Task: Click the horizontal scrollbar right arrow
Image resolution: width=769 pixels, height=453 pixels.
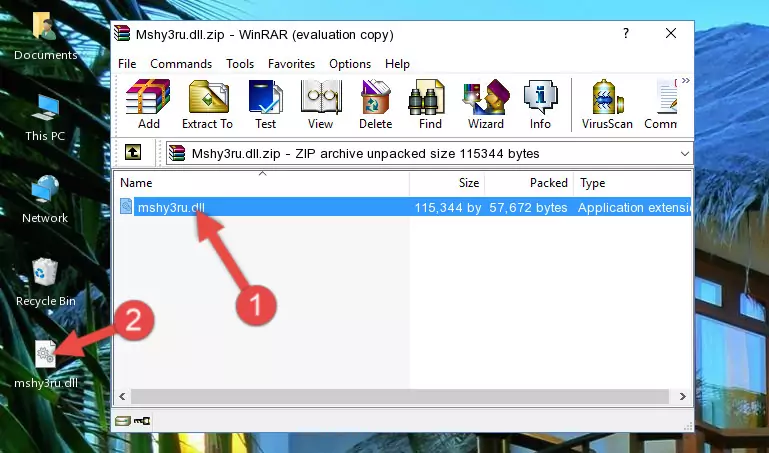Action: [682, 396]
